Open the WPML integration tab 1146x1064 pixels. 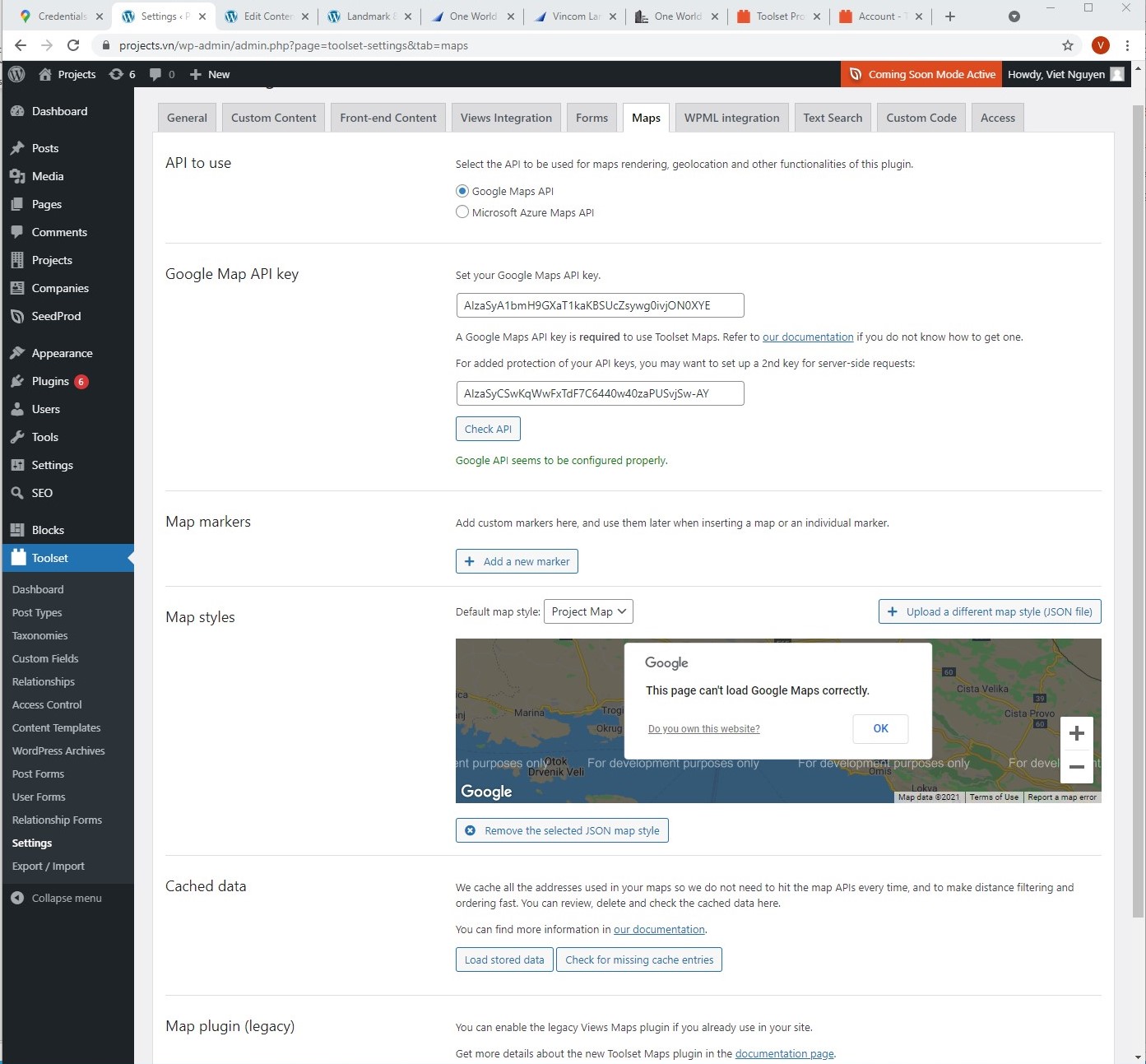[x=732, y=118]
